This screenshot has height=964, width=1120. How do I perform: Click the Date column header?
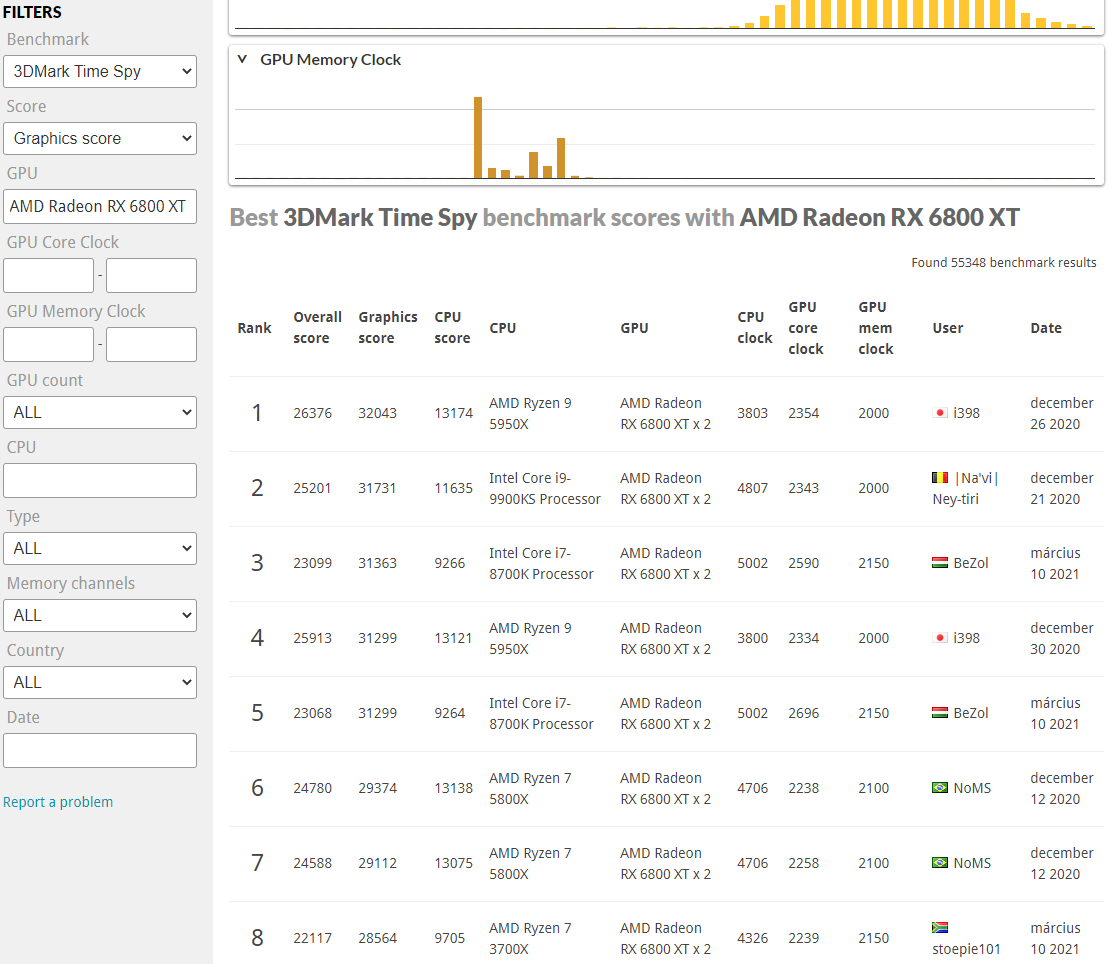coord(1046,328)
